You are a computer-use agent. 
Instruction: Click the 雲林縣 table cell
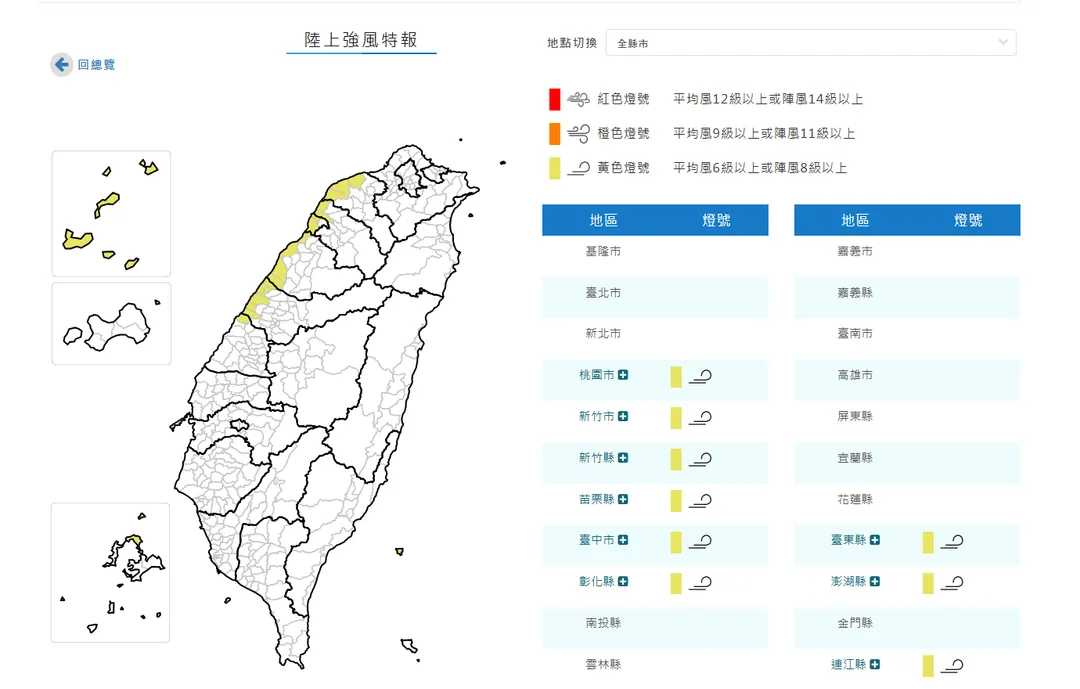tap(603, 664)
